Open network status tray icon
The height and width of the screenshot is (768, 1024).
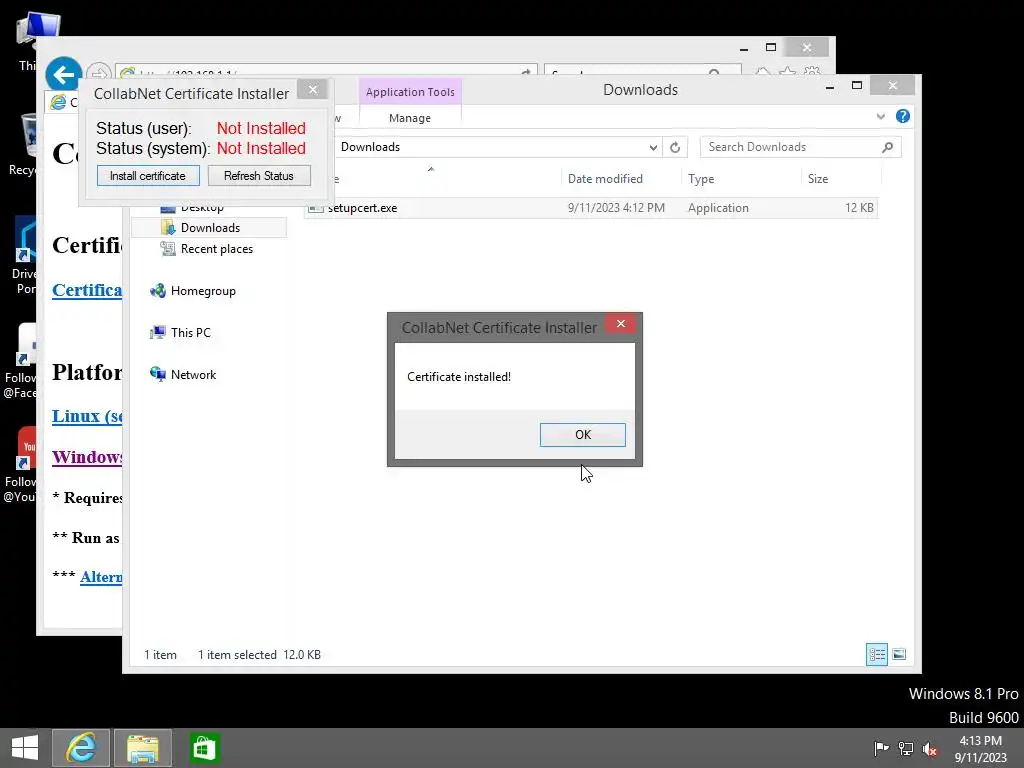[x=906, y=748]
